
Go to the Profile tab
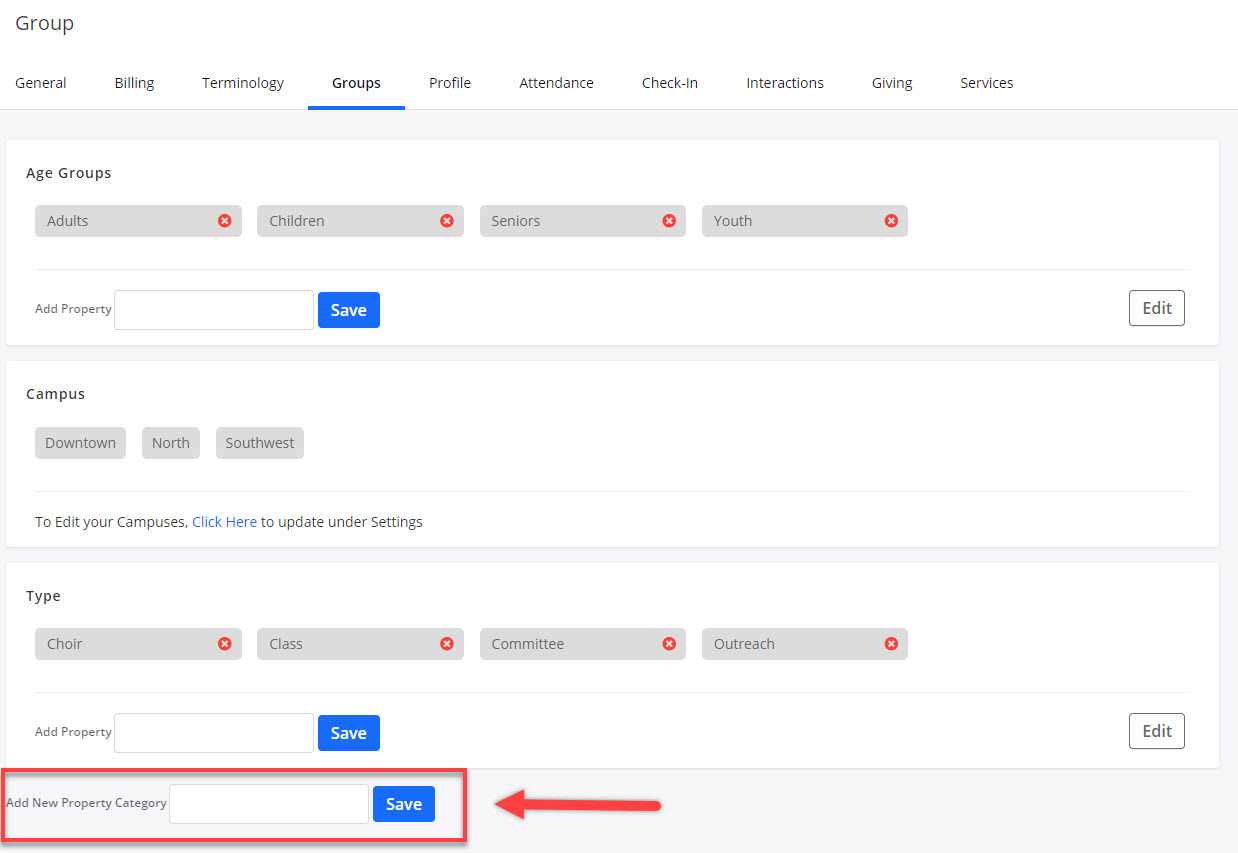click(450, 83)
